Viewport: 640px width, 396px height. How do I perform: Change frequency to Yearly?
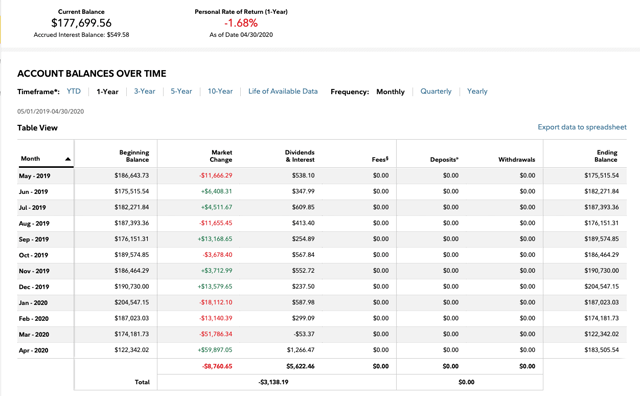[477, 91]
